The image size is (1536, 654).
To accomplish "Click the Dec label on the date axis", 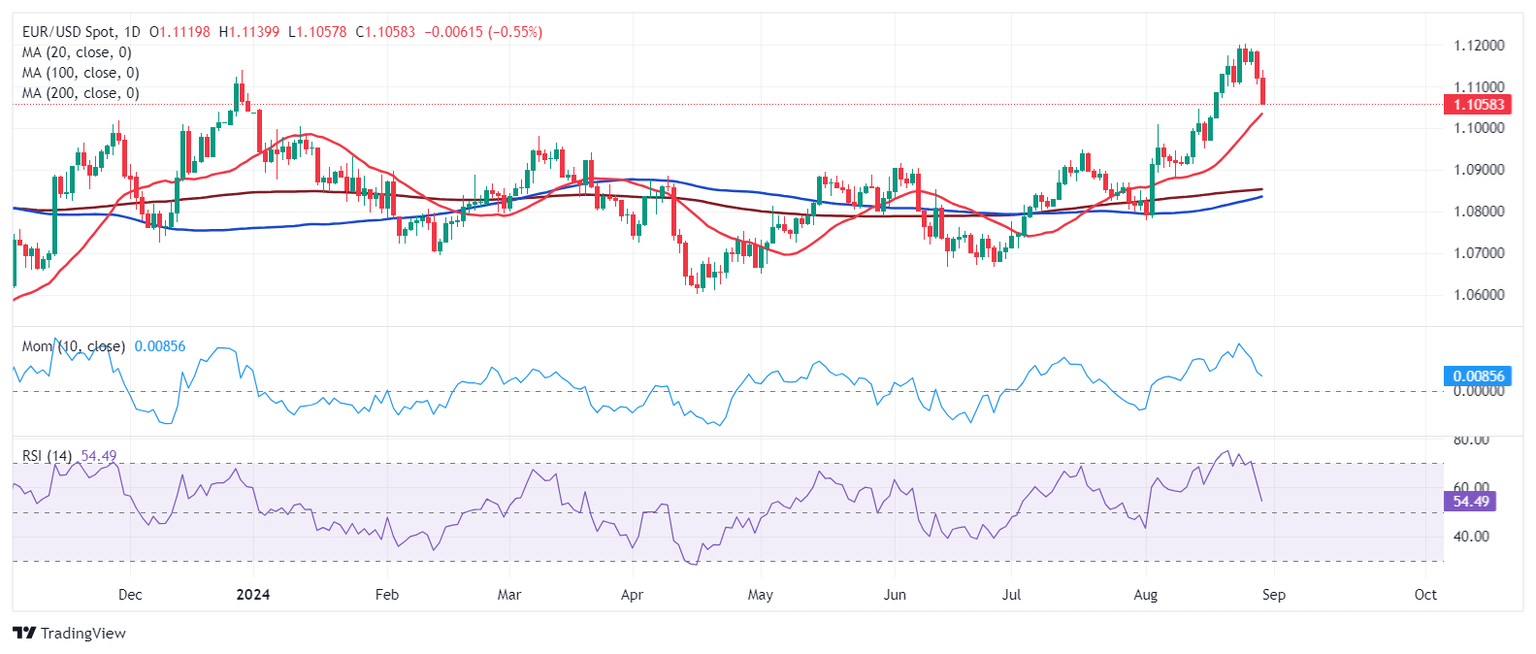I will pos(129,594).
